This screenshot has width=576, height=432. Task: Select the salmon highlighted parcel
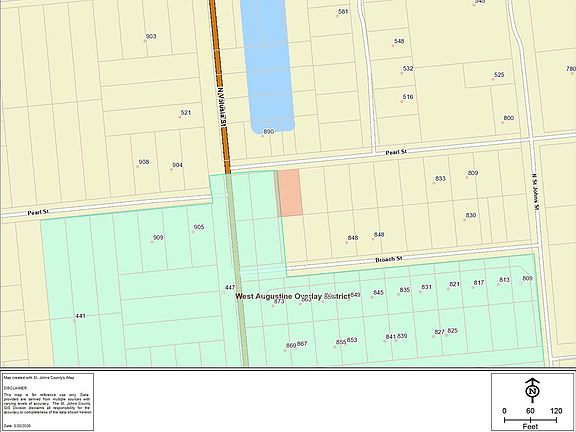click(x=289, y=193)
